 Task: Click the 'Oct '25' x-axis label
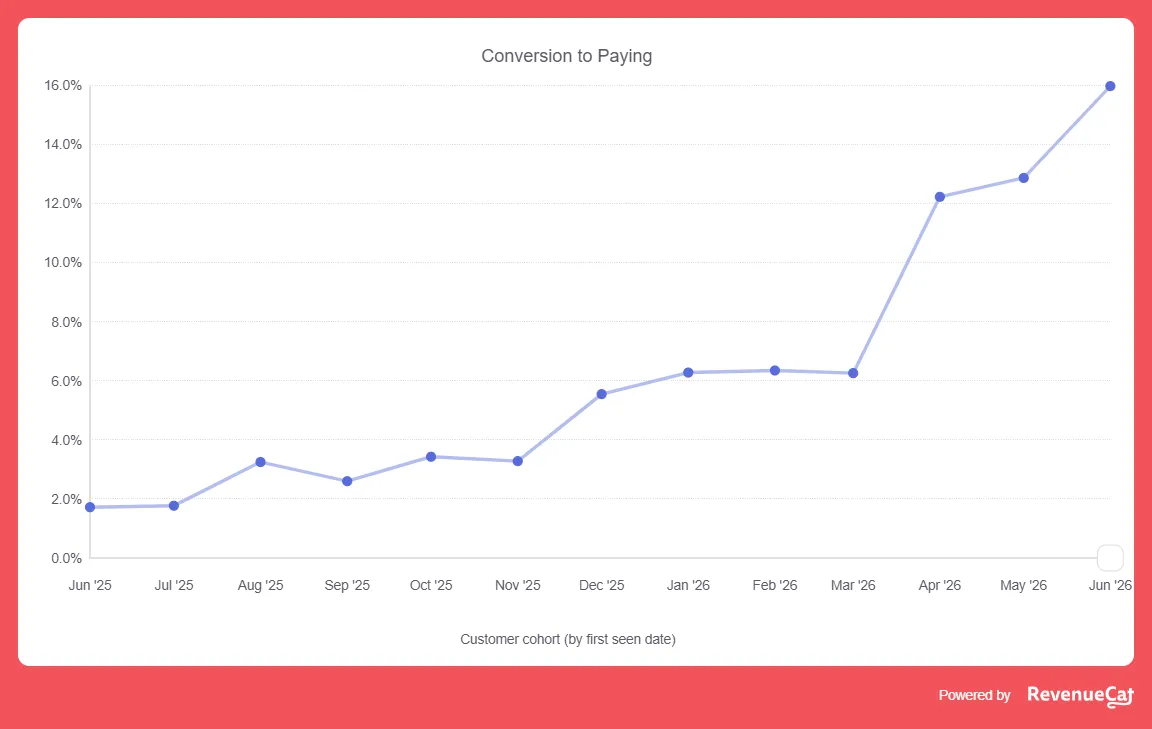point(431,586)
